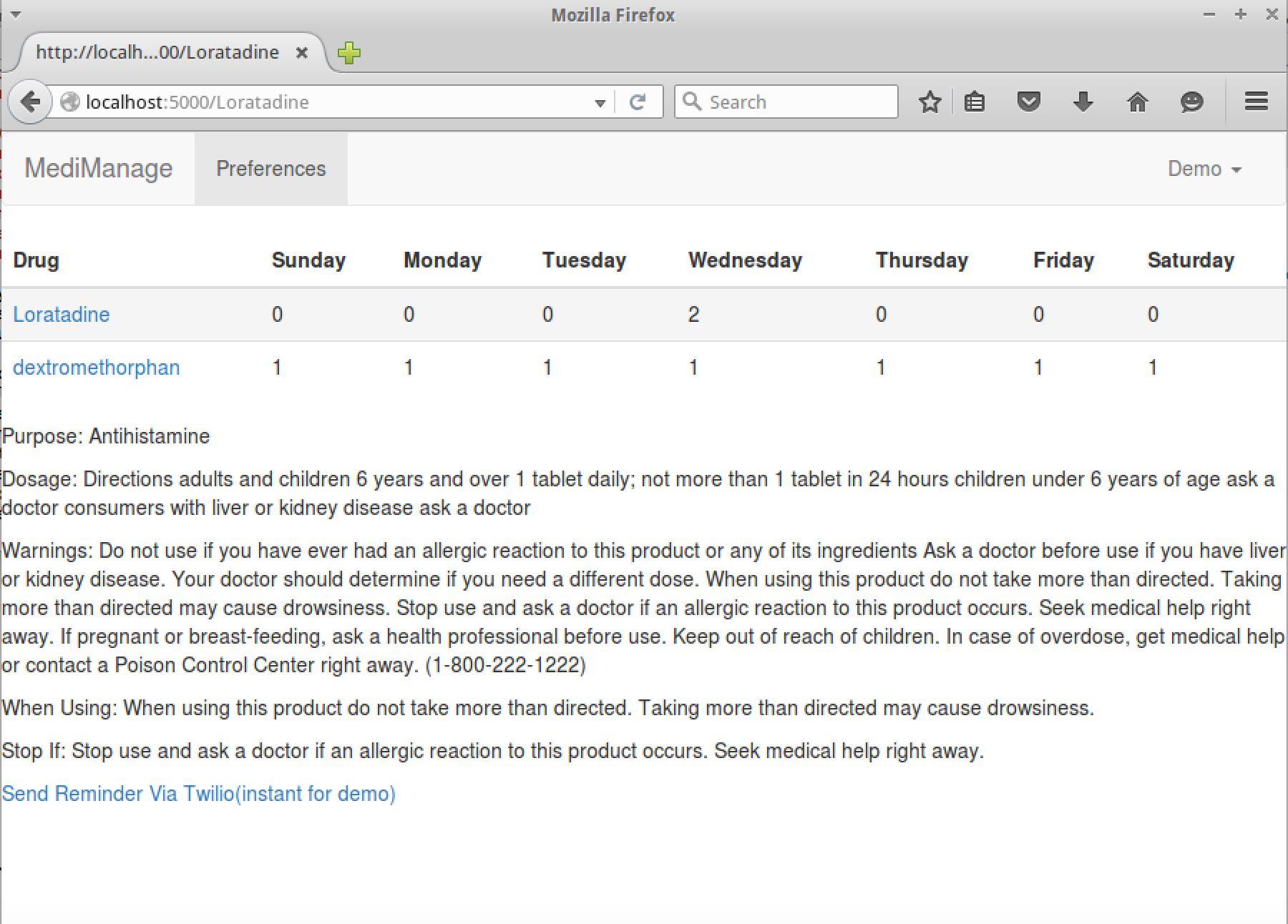Click the search magnifier icon

pyautogui.click(x=692, y=102)
